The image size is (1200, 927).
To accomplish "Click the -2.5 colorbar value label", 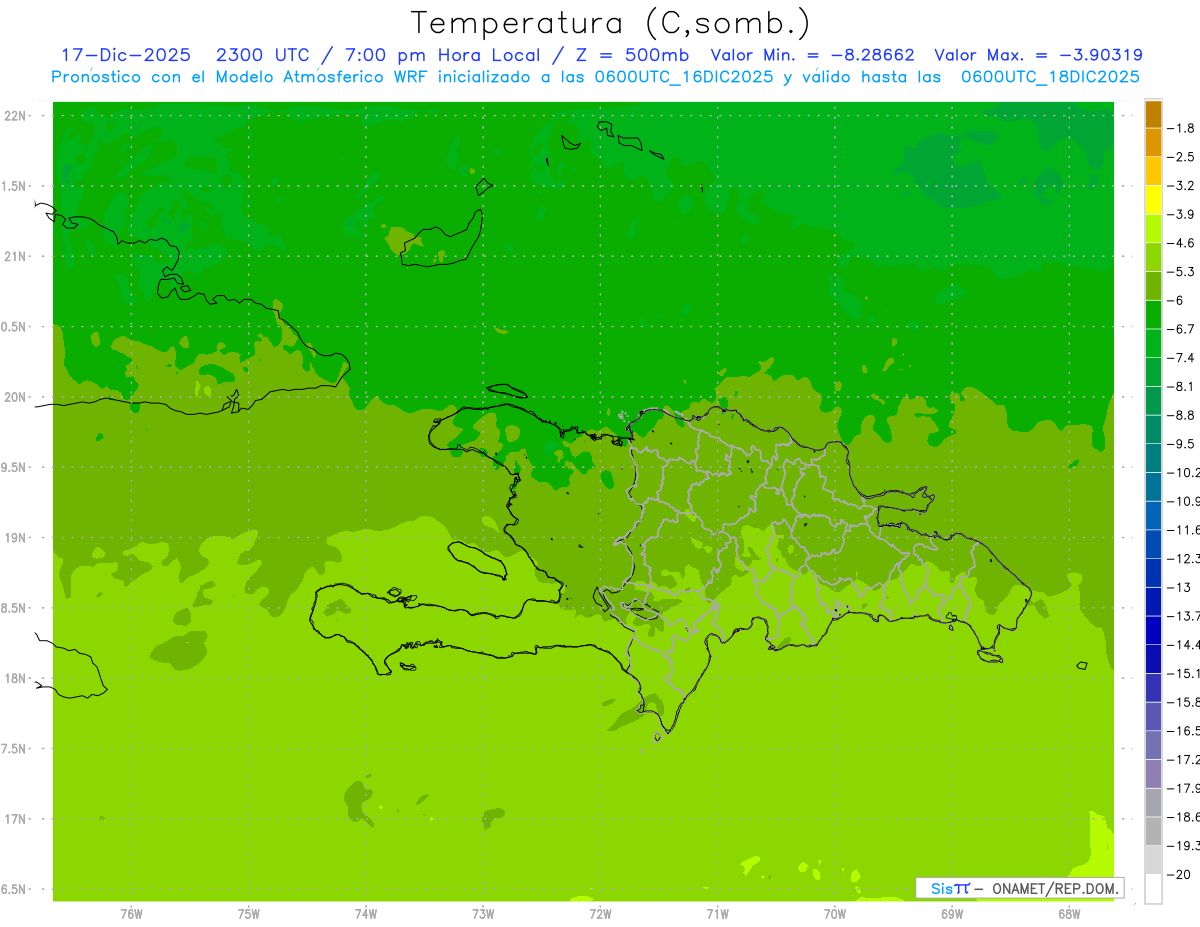I will [x=1181, y=157].
